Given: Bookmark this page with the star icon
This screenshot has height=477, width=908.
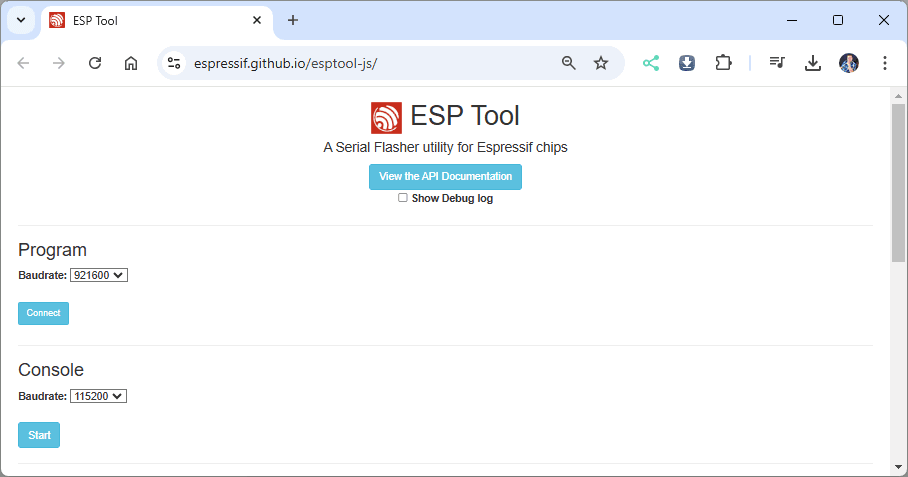Looking at the screenshot, I should pos(601,63).
